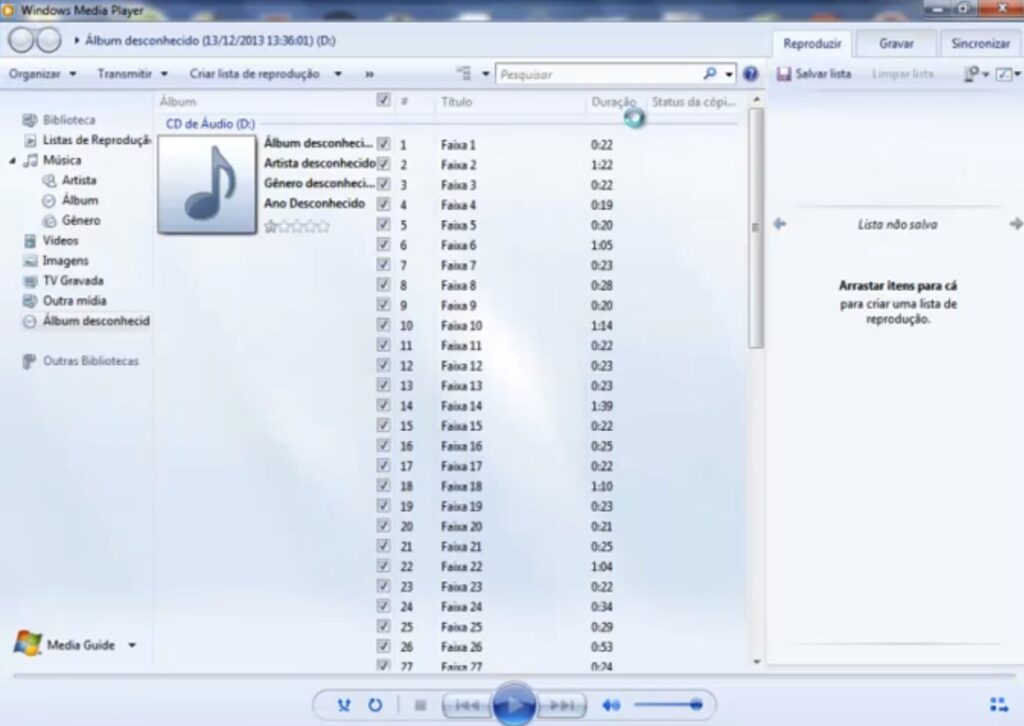Skip to next track
This screenshot has width=1024, height=726.
click(561, 705)
